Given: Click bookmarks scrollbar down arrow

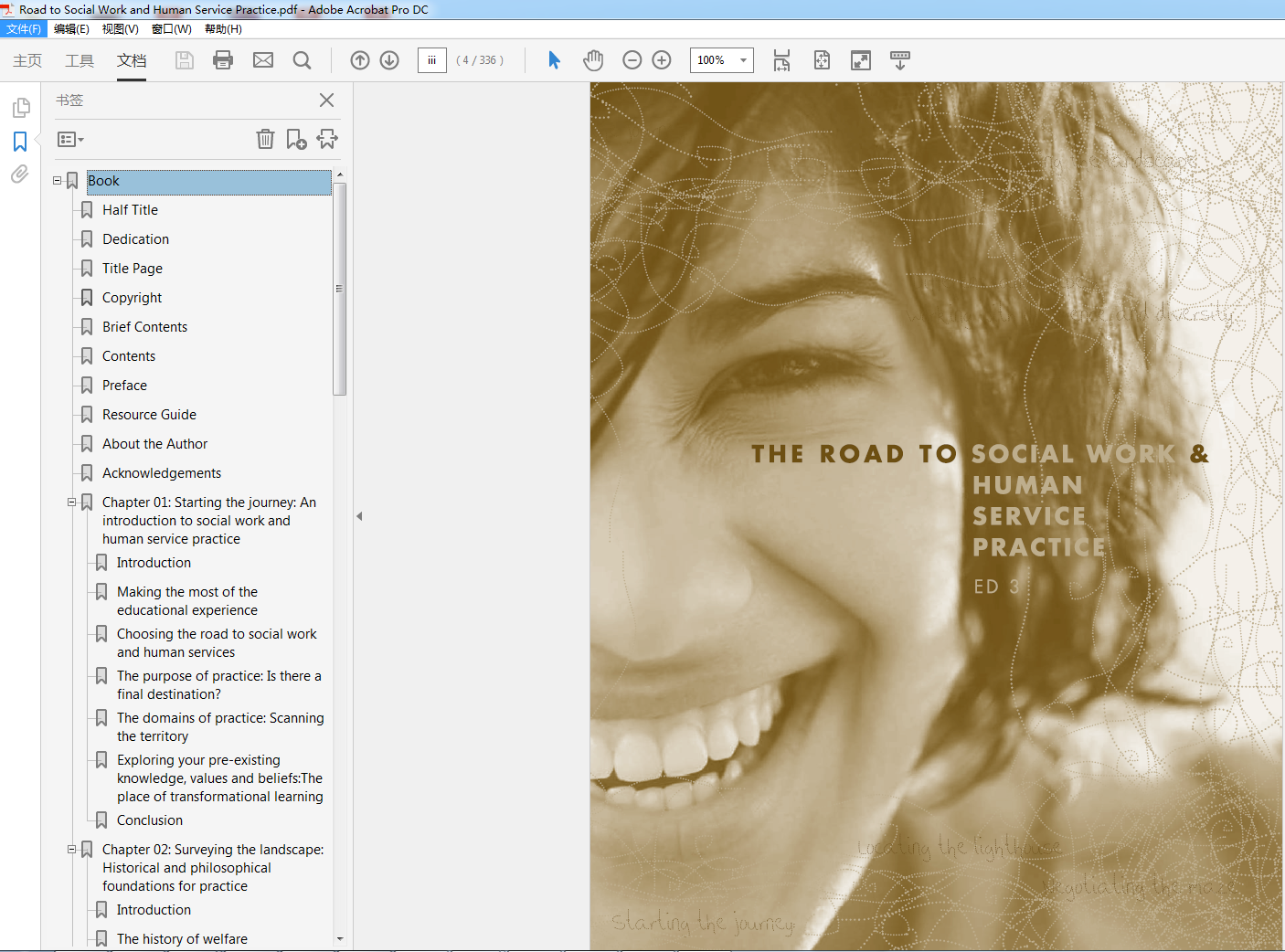Looking at the screenshot, I should click(x=340, y=938).
